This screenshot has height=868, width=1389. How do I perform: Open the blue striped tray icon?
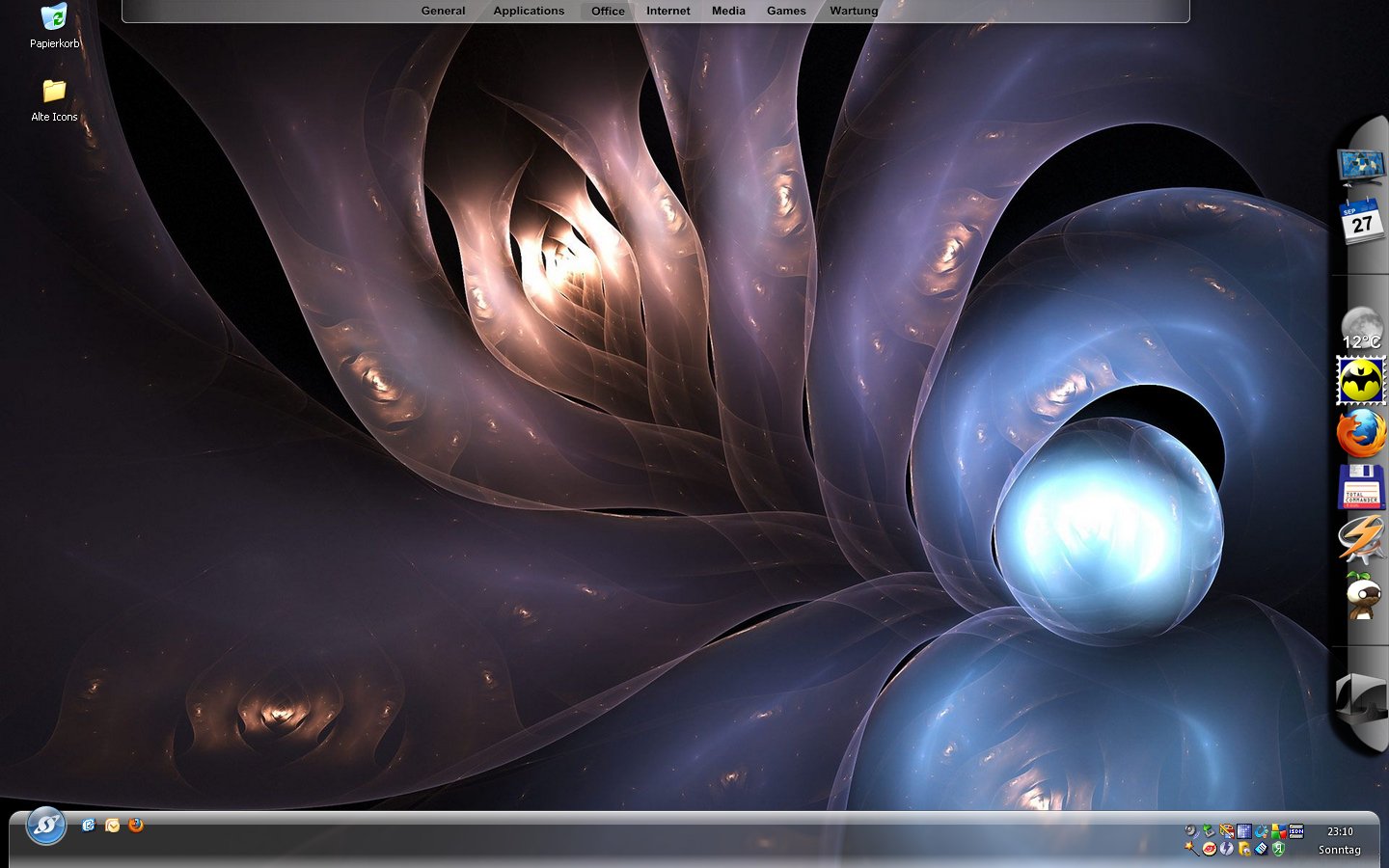[x=1262, y=849]
